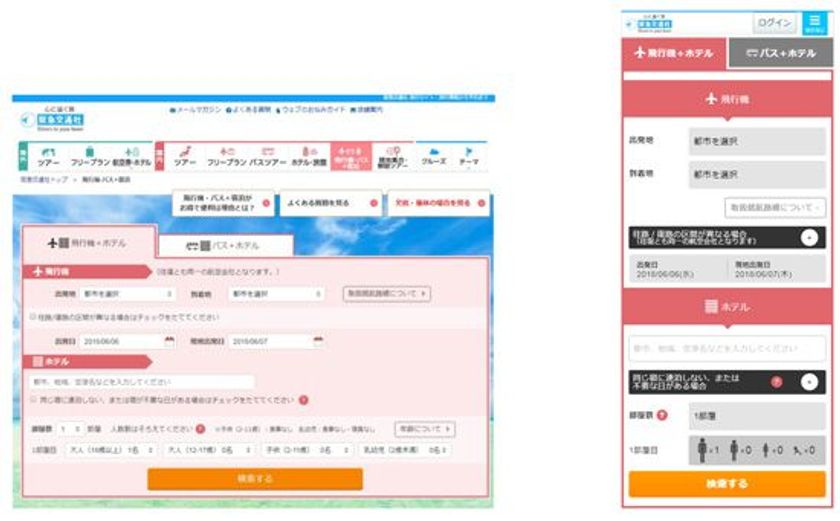Open 大人(18歳以上) count dropdown
840x521 pixels.
click(x=111, y=450)
